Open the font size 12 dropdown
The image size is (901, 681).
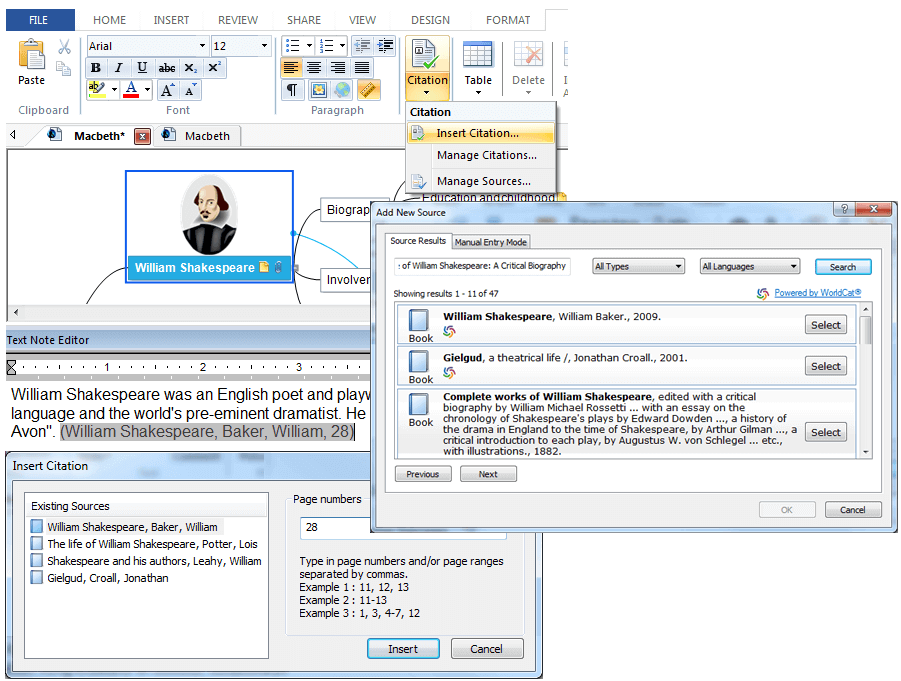click(264, 45)
